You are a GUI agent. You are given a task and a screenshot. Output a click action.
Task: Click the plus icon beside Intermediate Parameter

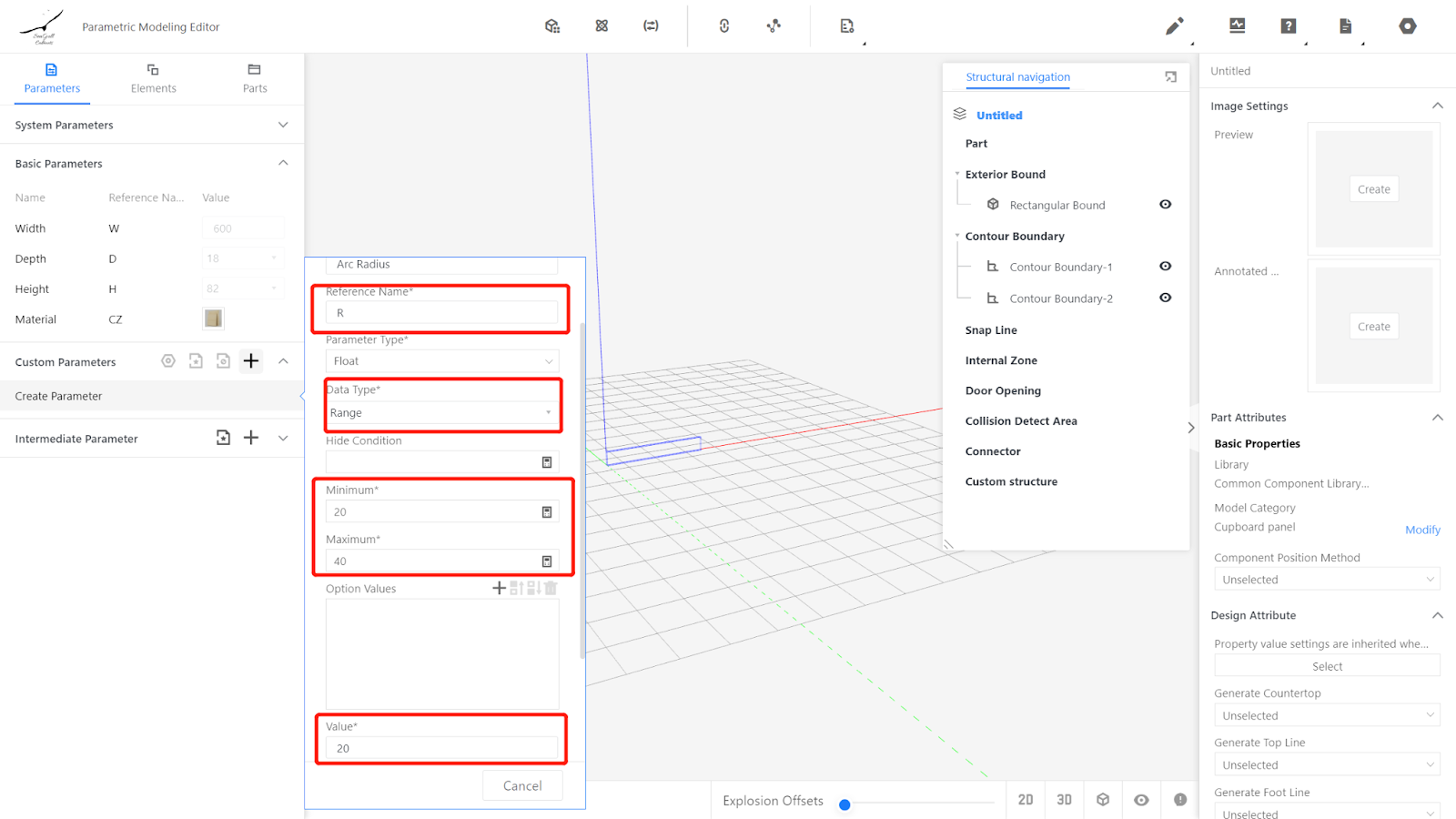pyautogui.click(x=251, y=438)
